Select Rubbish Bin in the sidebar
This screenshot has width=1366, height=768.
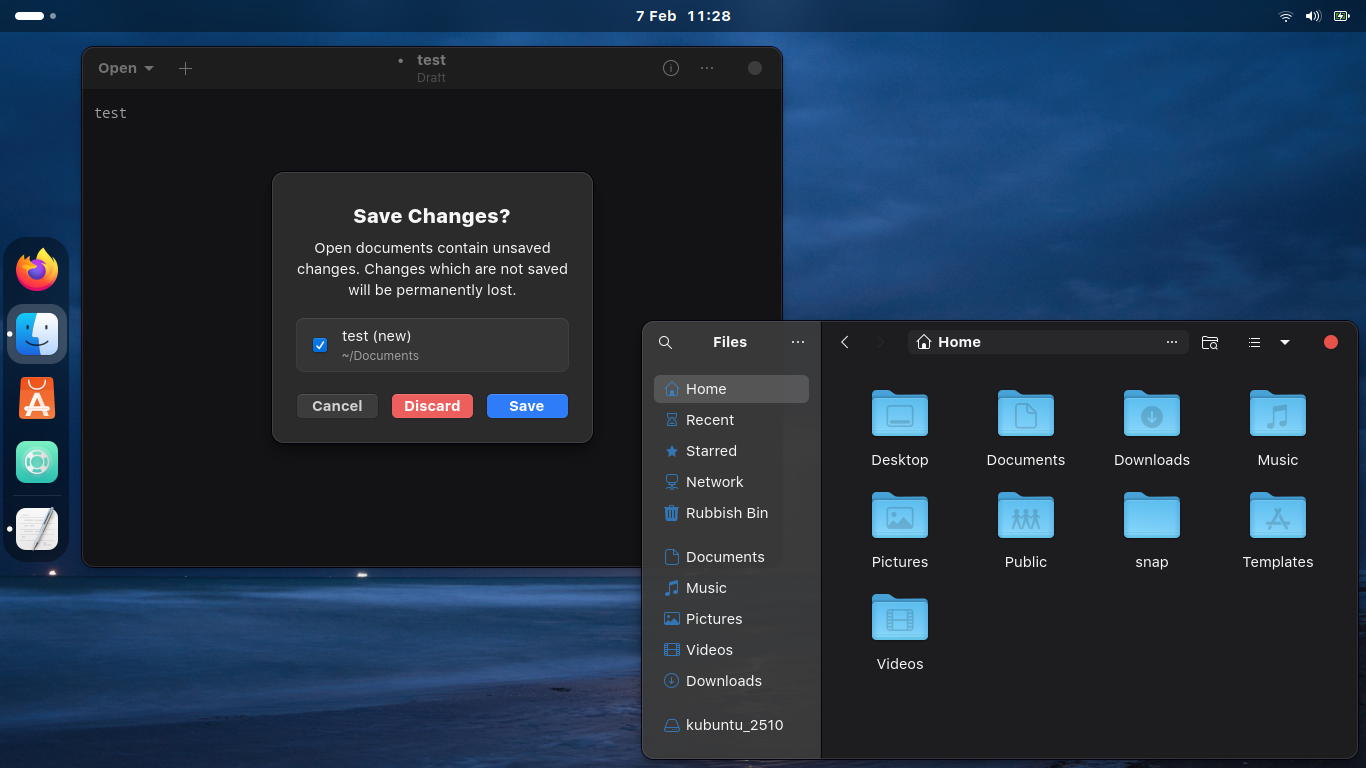(726, 513)
